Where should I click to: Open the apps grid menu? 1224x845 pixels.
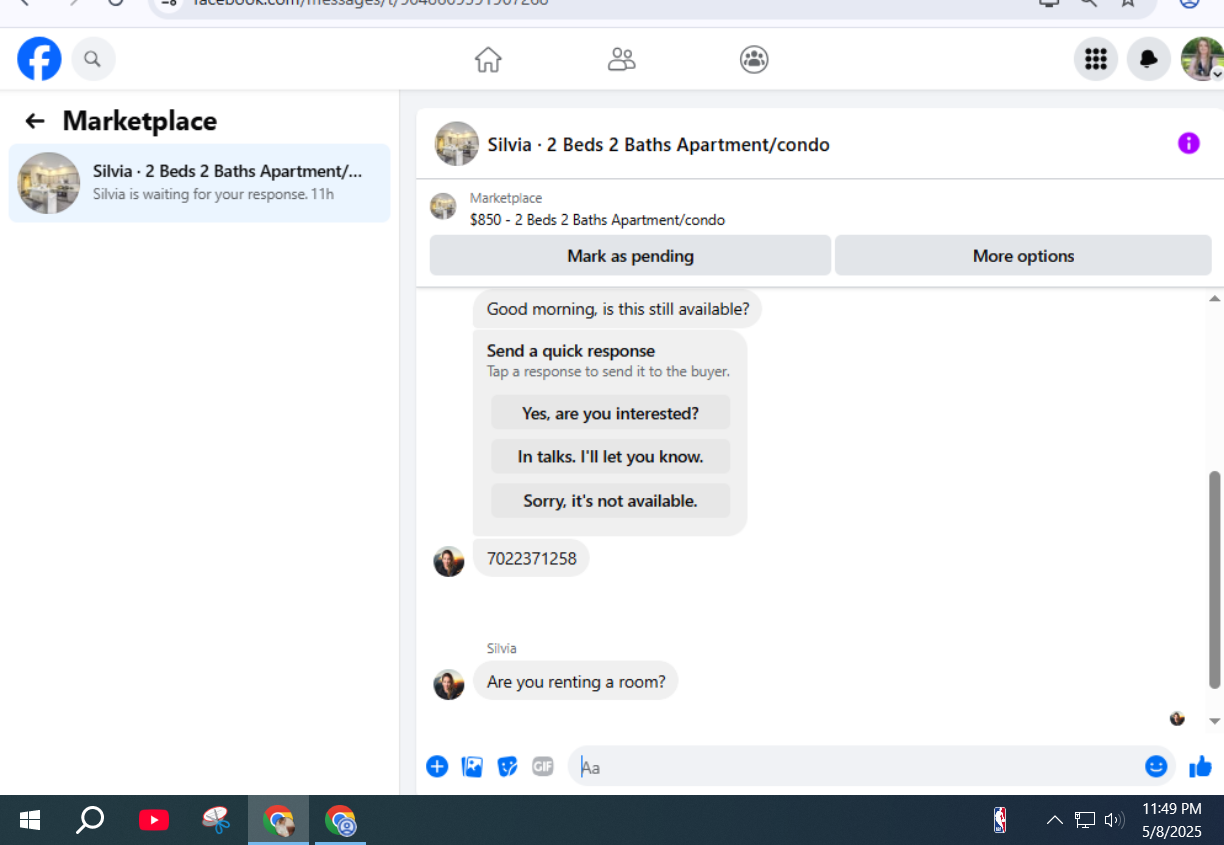[x=1096, y=60]
